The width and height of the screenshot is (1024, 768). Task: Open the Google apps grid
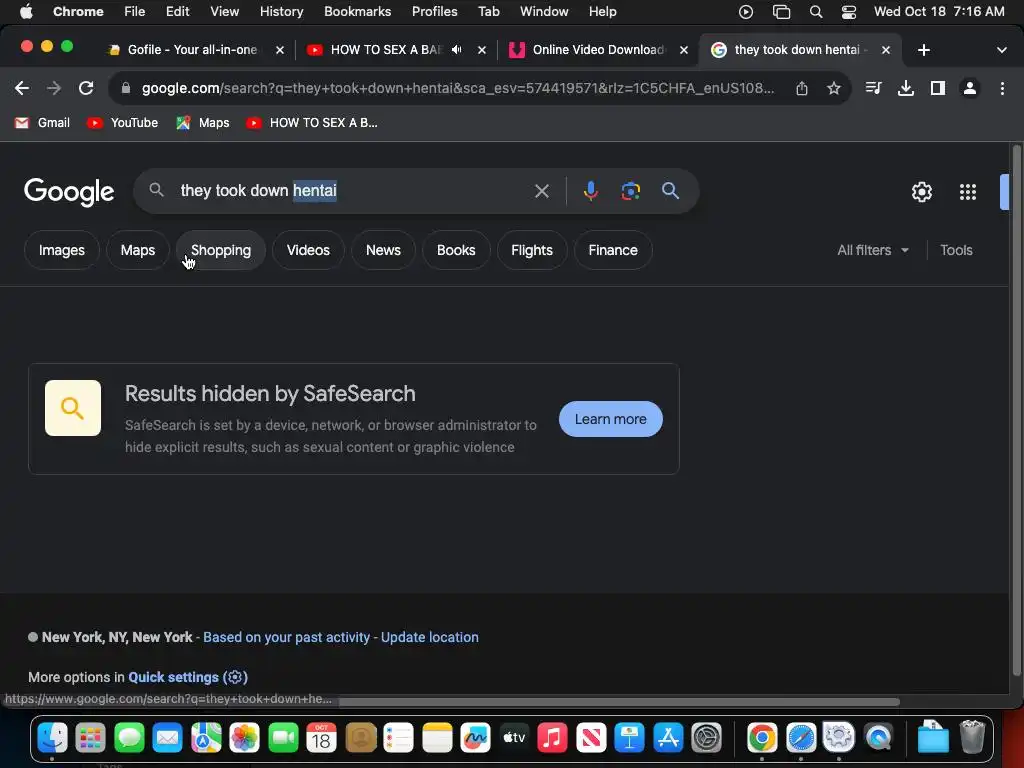pos(968,192)
